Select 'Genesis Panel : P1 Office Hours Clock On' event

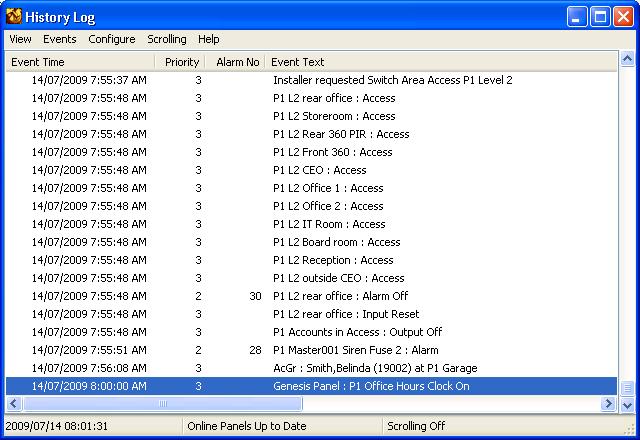[311, 386]
